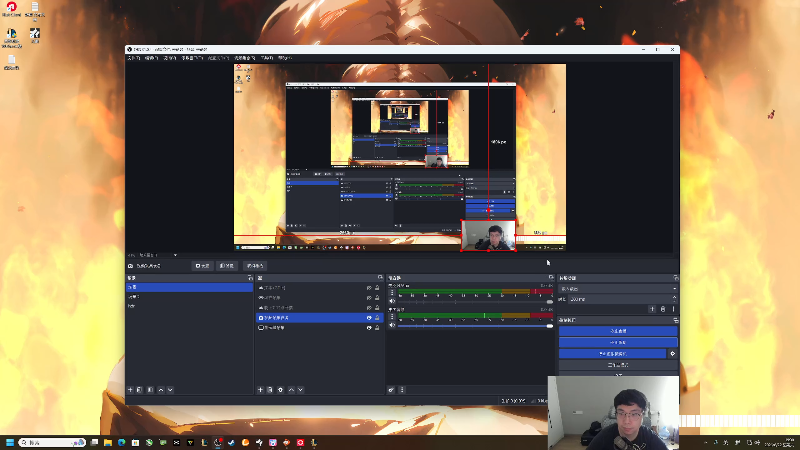
Task: Open the Windows Start menu on the taskbar
Action: coord(10,442)
